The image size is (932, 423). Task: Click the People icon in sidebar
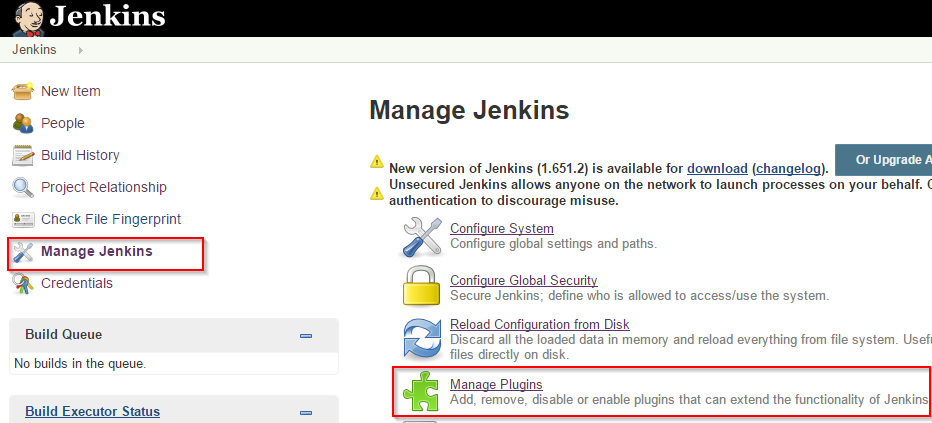point(23,124)
